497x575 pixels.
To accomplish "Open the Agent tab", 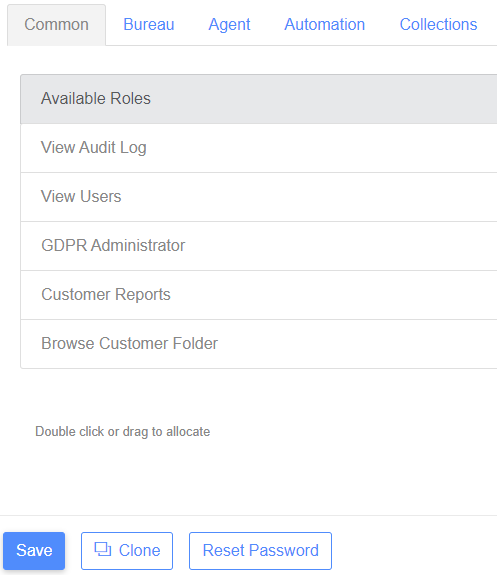I will point(229,25).
